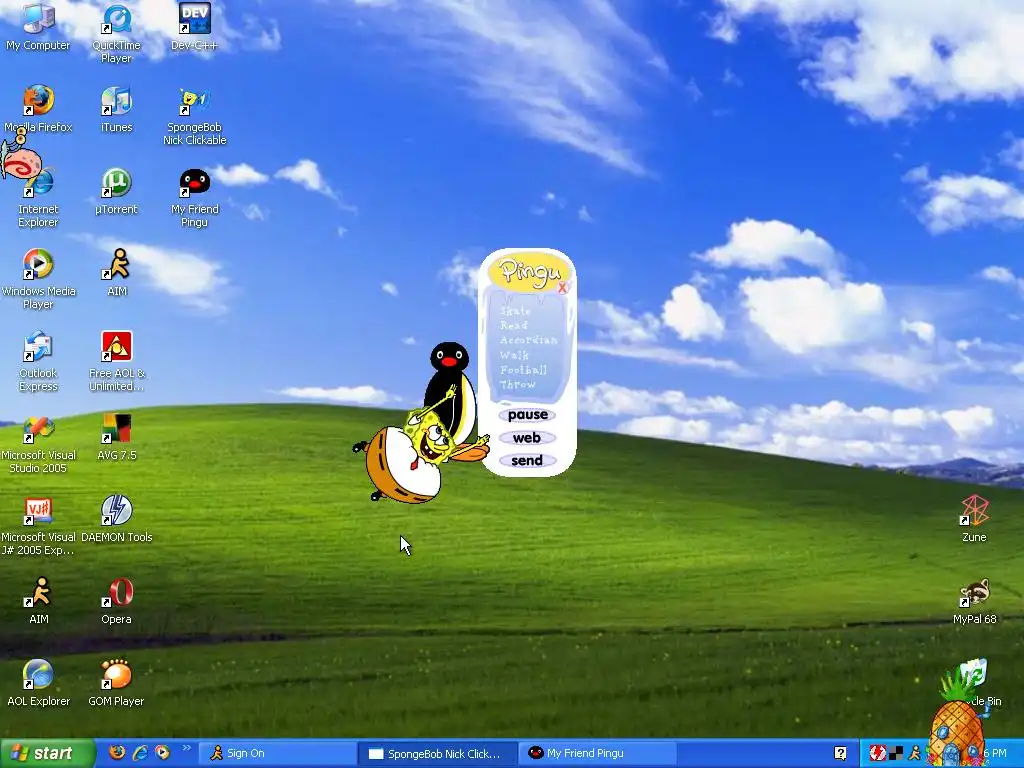This screenshot has height=768, width=1024.
Task: Click the web button in Pingu panel
Action: 527,438
